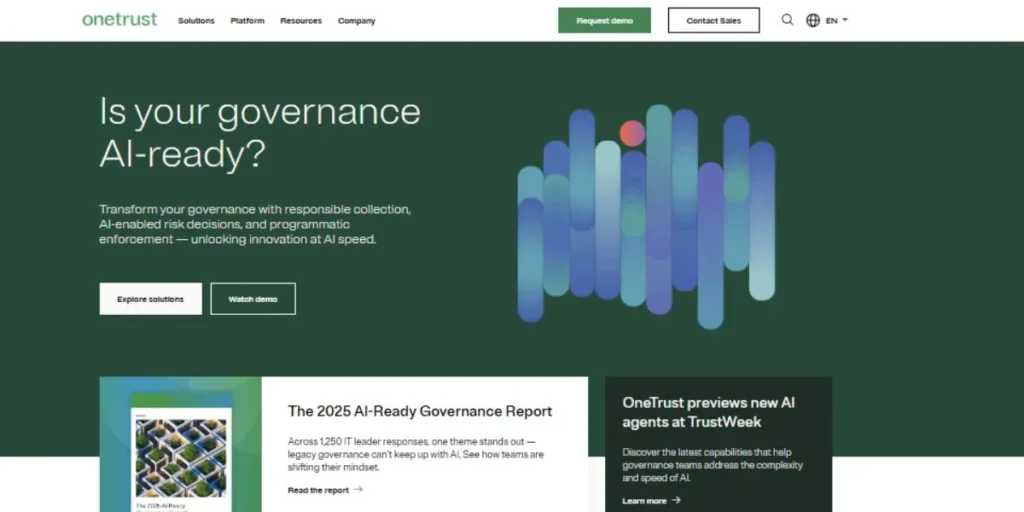Select the Watch demo button
This screenshot has height=512, width=1024.
point(253,299)
